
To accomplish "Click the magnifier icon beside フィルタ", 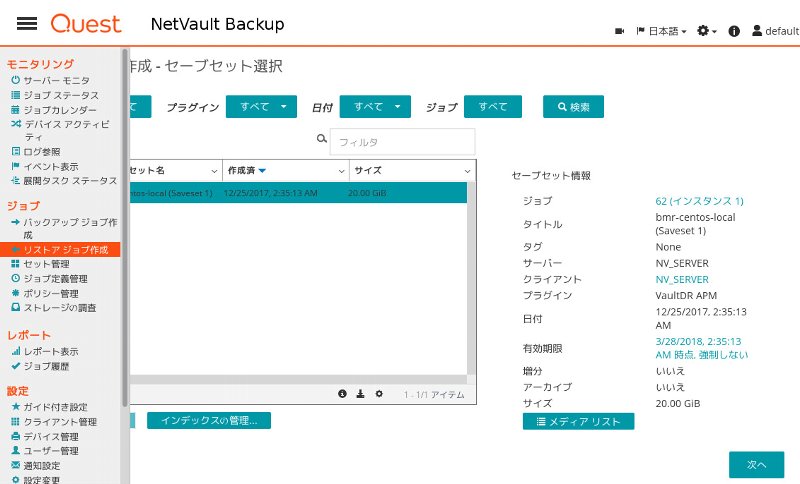I will click(321, 139).
